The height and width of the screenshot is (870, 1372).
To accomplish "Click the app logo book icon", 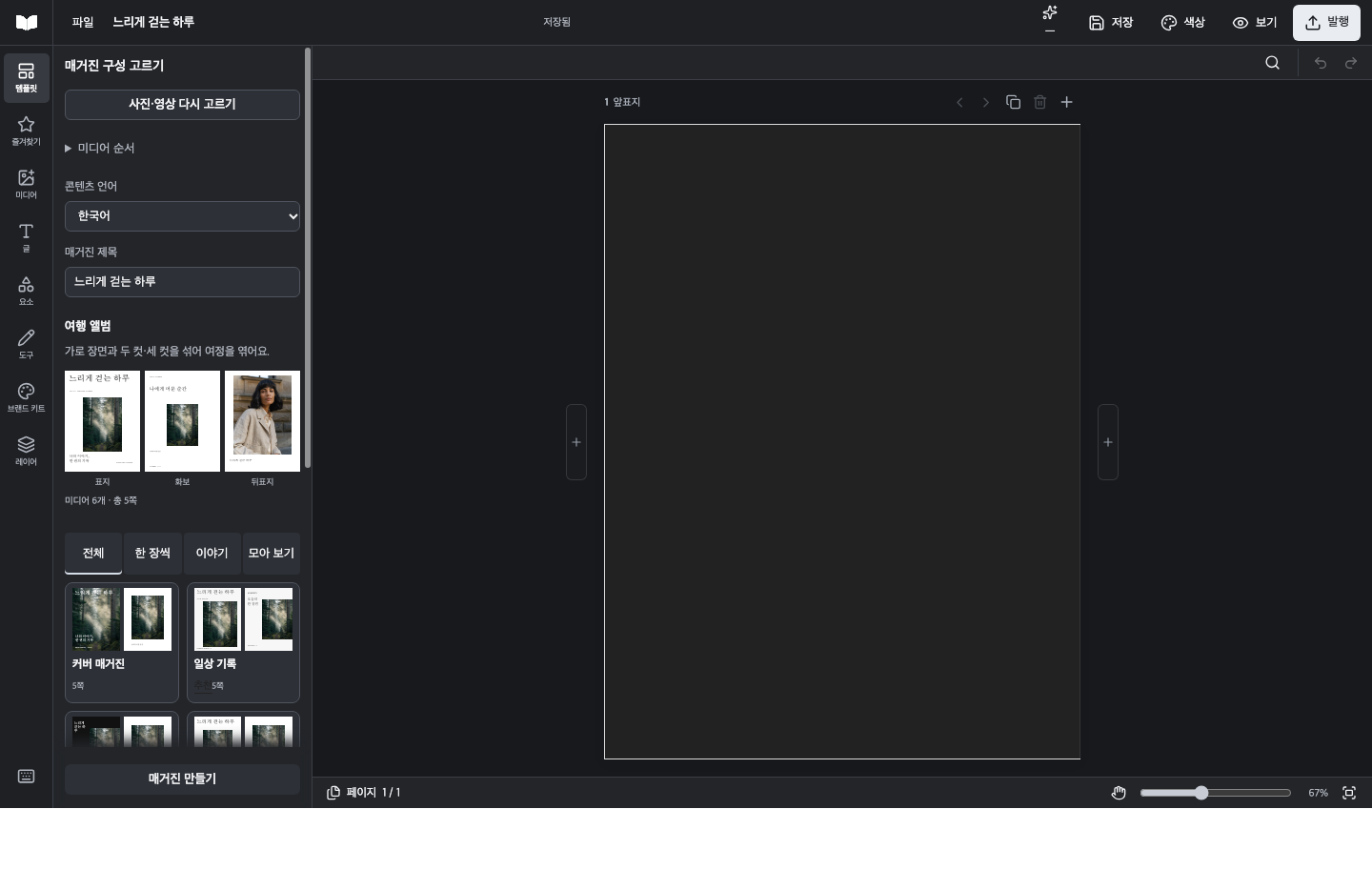I will (x=27, y=22).
